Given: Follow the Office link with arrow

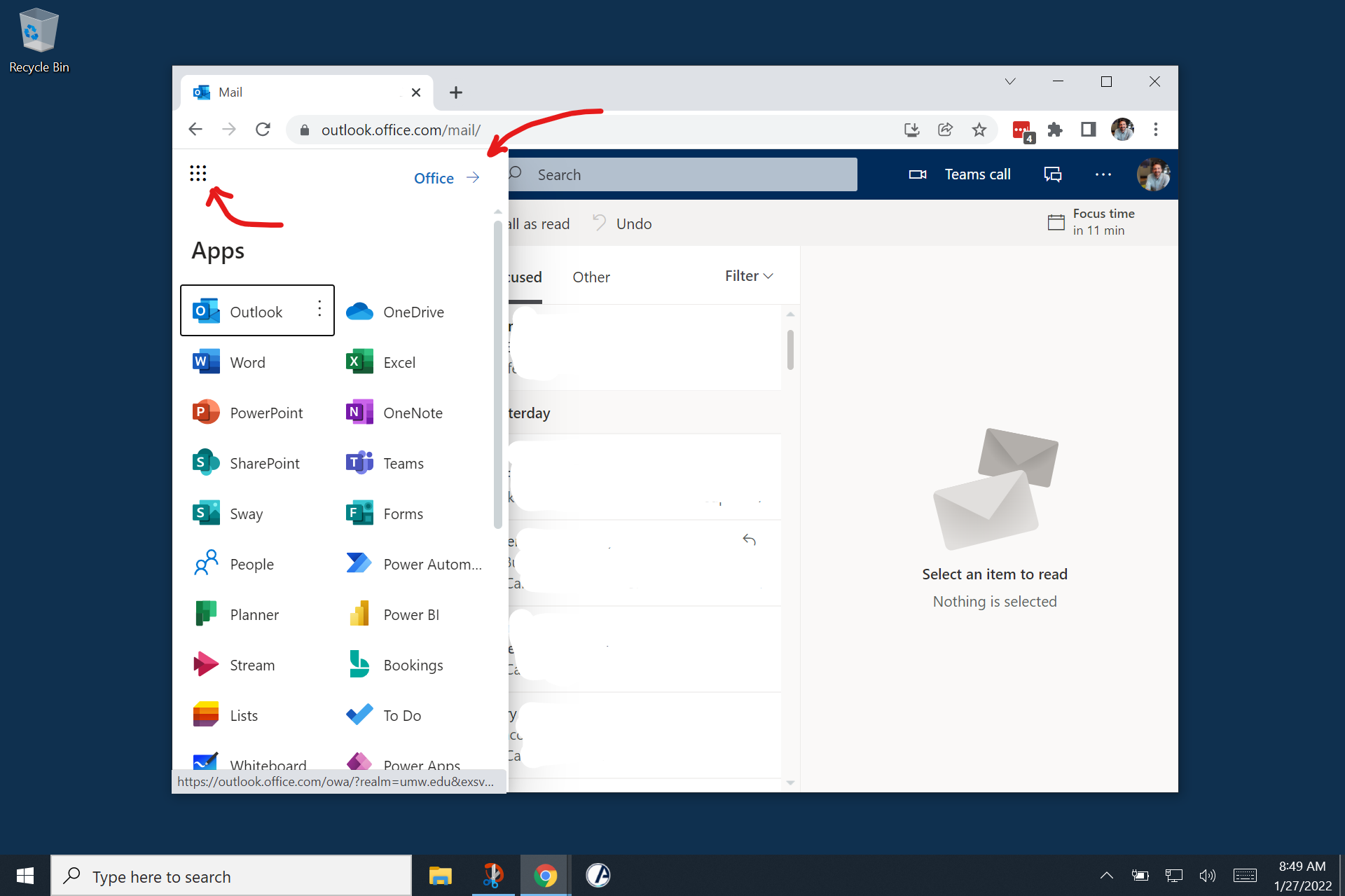Looking at the screenshot, I should [x=446, y=178].
